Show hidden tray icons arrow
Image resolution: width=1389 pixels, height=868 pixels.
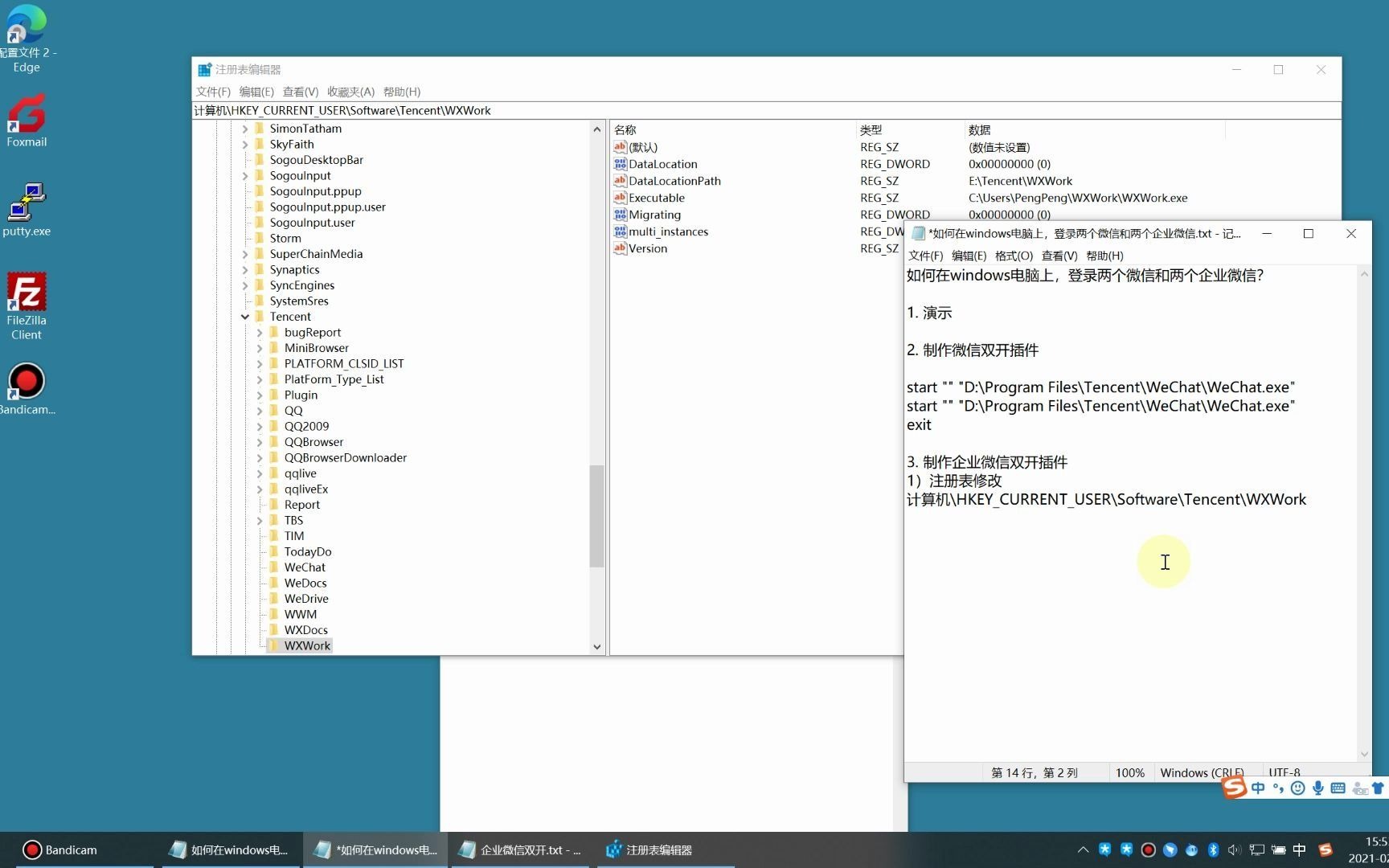point(1083,850)
